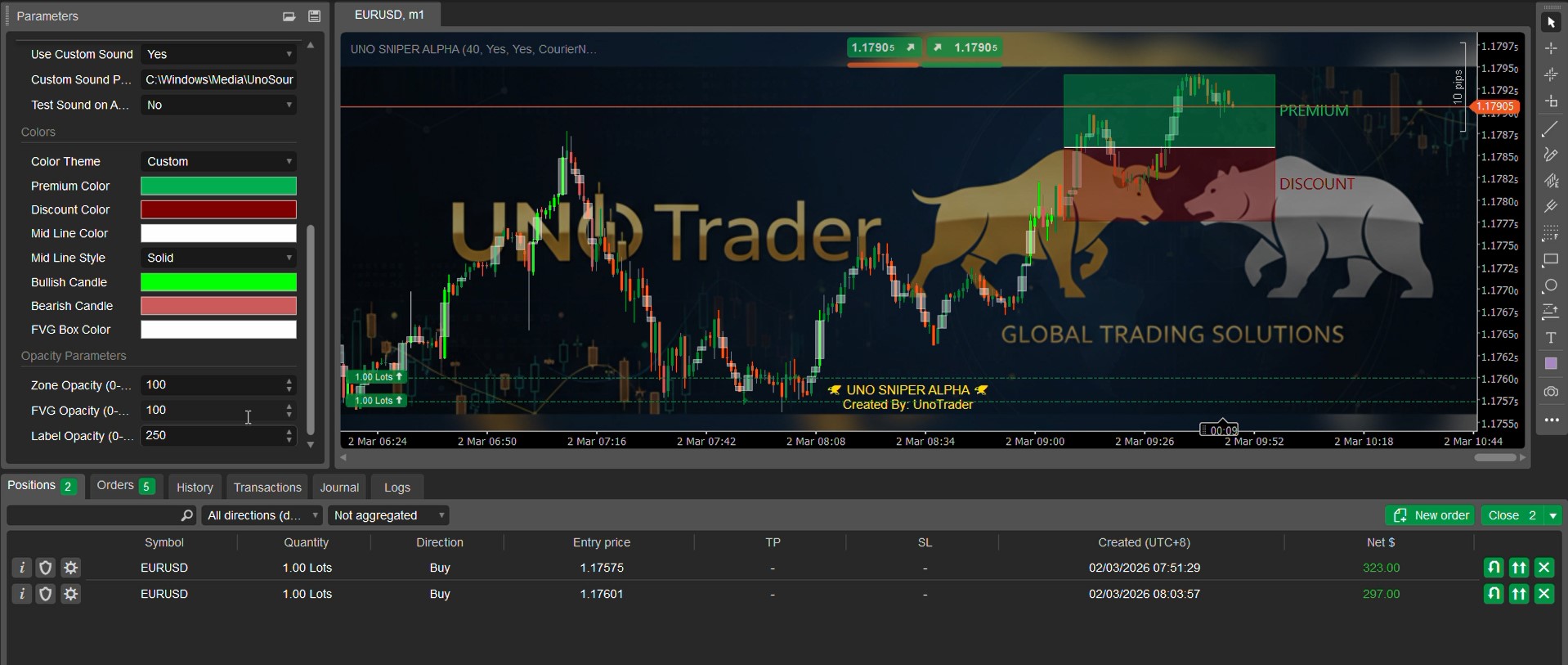Switch to the History tab
Viewport: 1568px width, 665px height.
click(x=195, y=488)
